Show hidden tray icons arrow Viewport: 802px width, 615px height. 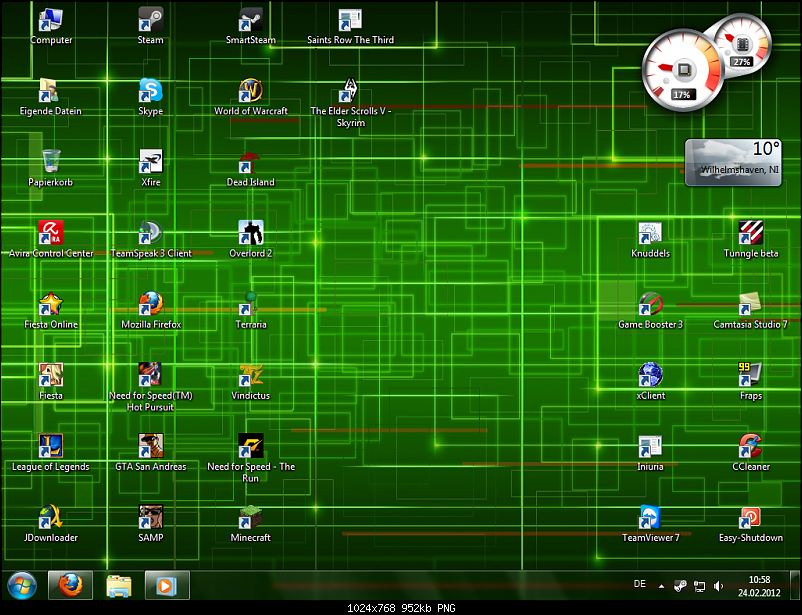click(661, 586)
